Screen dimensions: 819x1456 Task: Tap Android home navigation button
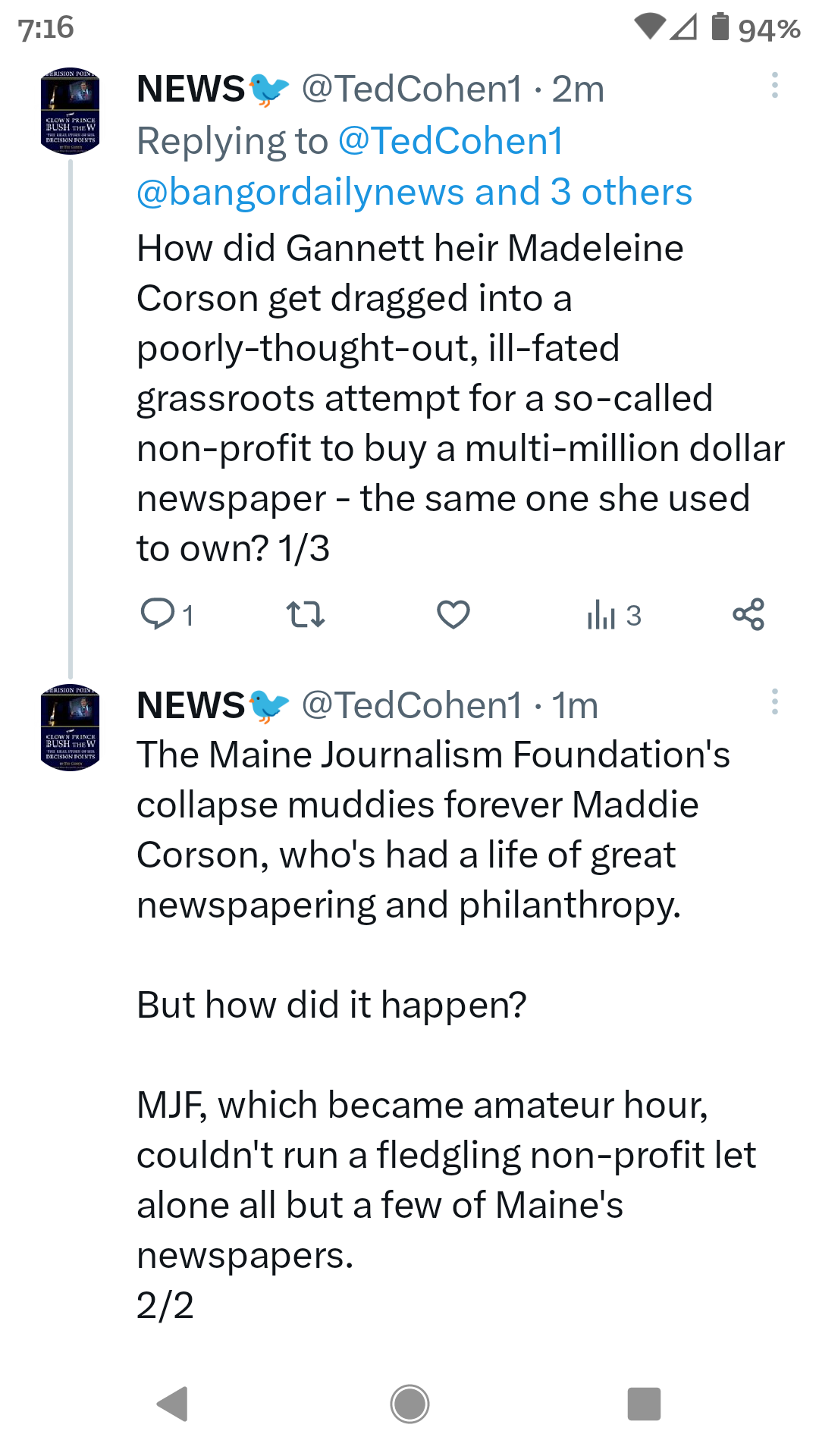coord(409,1404)
